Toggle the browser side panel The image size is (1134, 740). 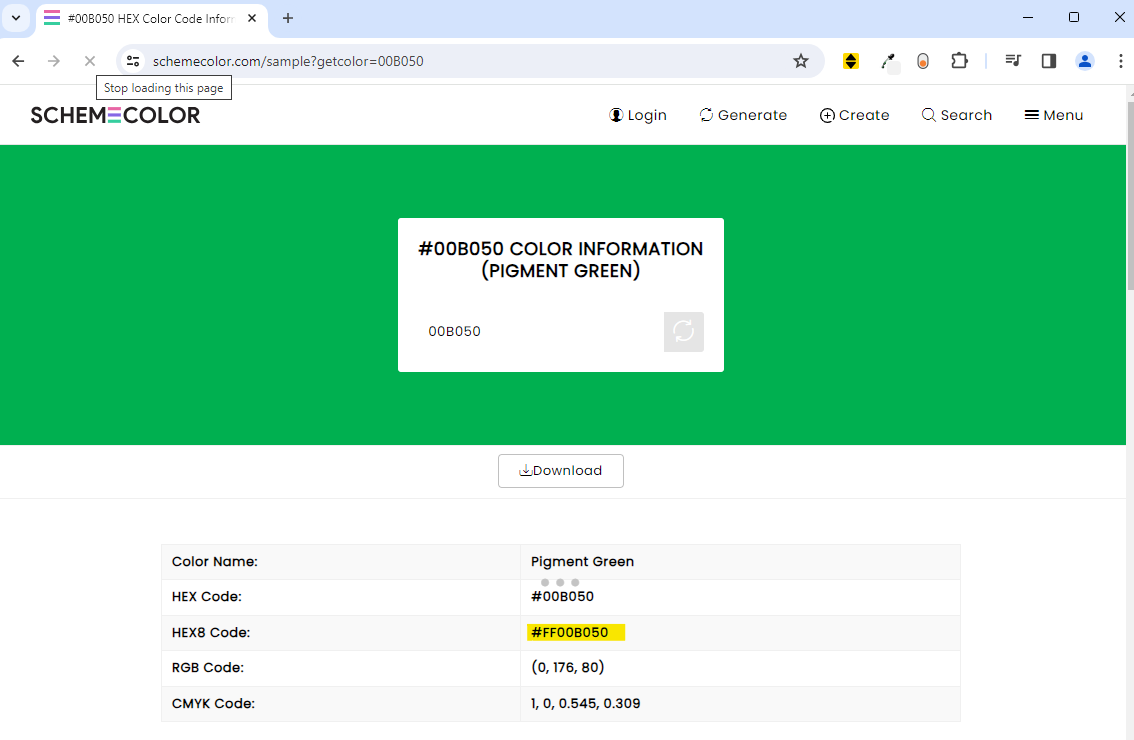pos(1048,61)
